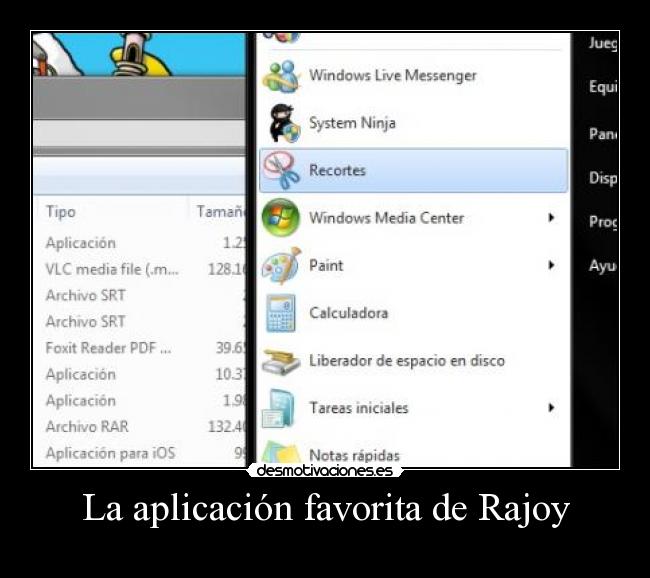The width and height of the screenshot is (650, 578).
Task: Click the 39.6 size value
Action: click(x=231, y=348)
